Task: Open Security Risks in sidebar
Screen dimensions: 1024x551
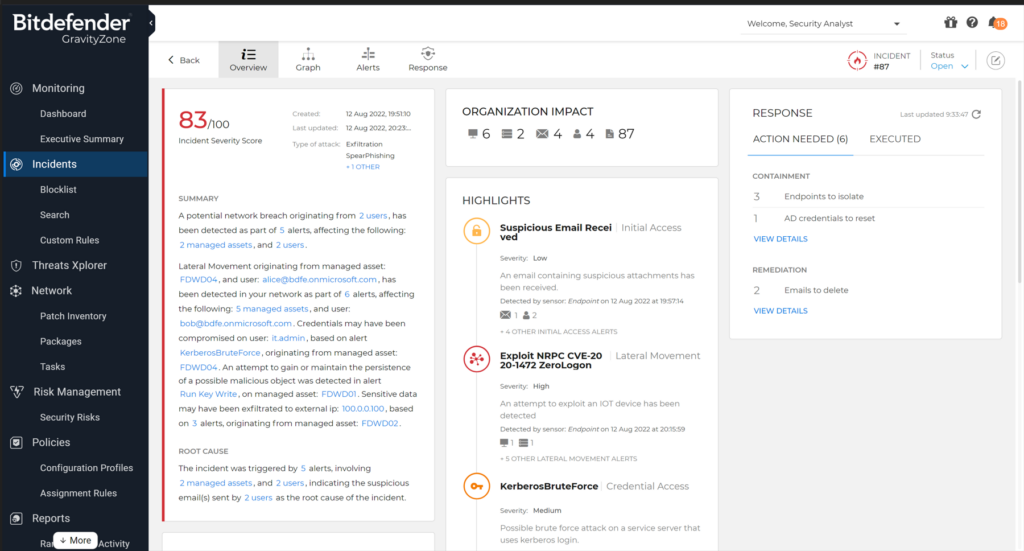Action: coord(70,417)
